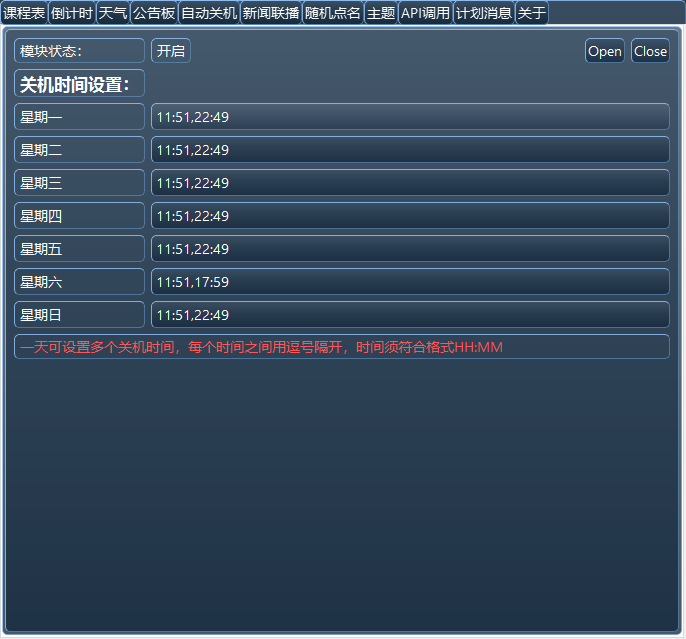This screenshot has height=639, width=686.
Task: Click the 星期五 shutdown time field
Action: pyautogui.click(x=410, y=249)
